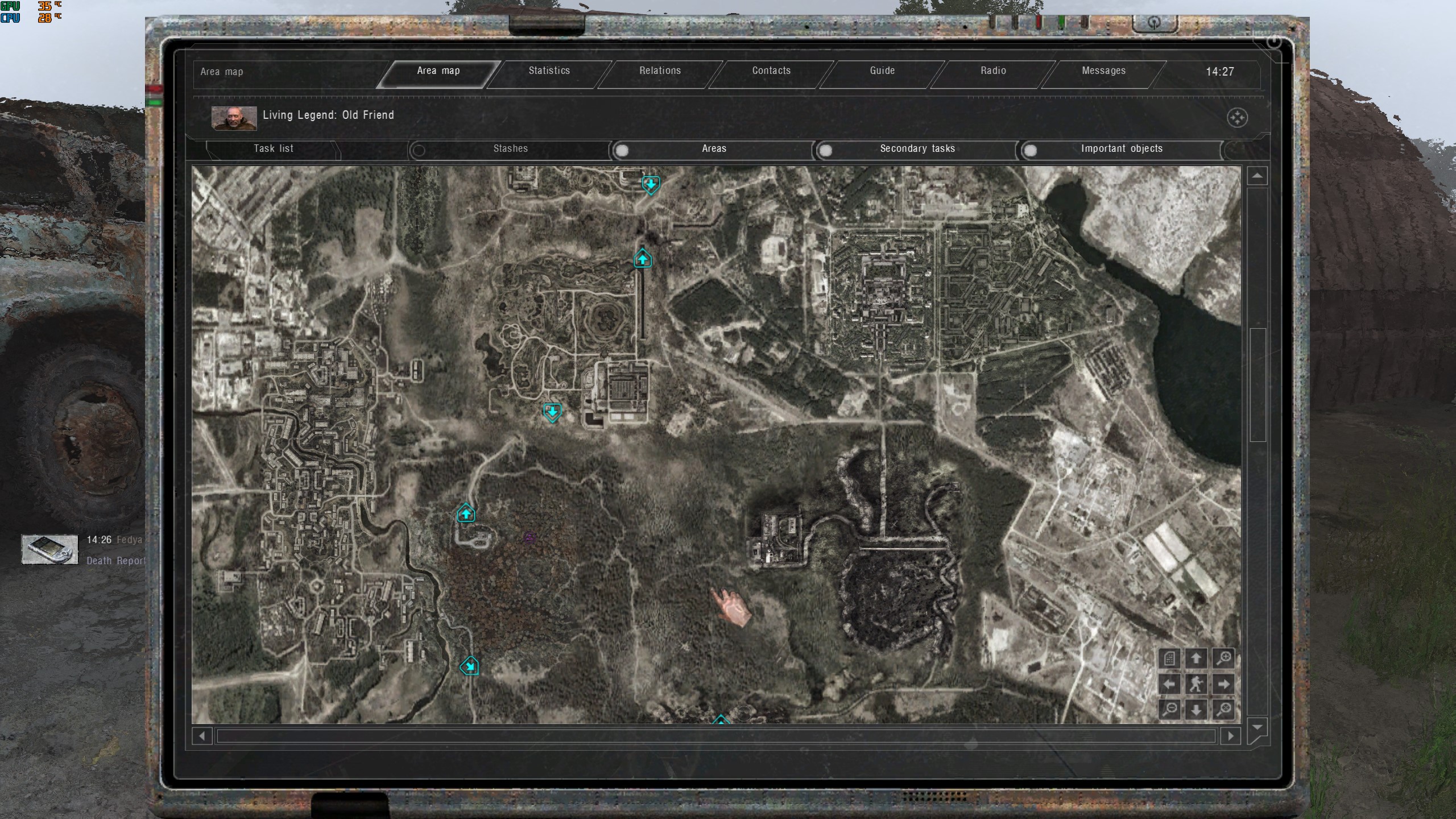
Task: Open the Task list button
Action: pos(274,149)
